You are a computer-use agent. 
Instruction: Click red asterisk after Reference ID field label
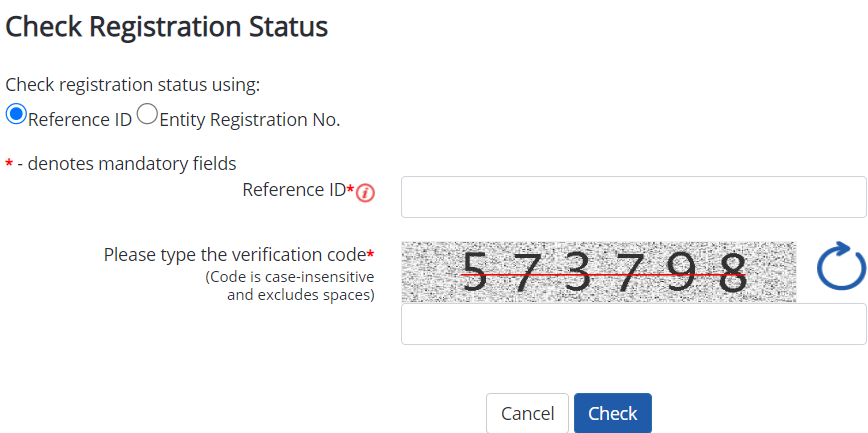point(350,189)
